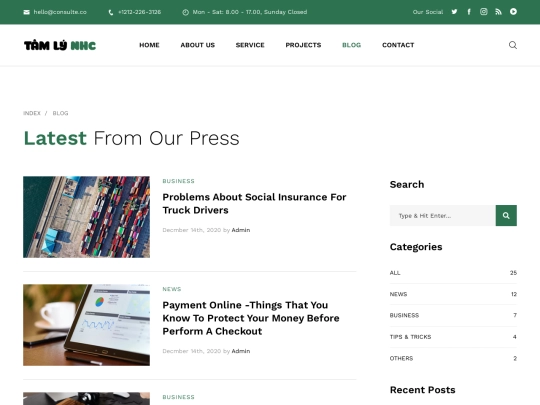540x405 pixels.
Task: Click BUSINESS tag above Truck Drivers article
Action: [178, 181]
